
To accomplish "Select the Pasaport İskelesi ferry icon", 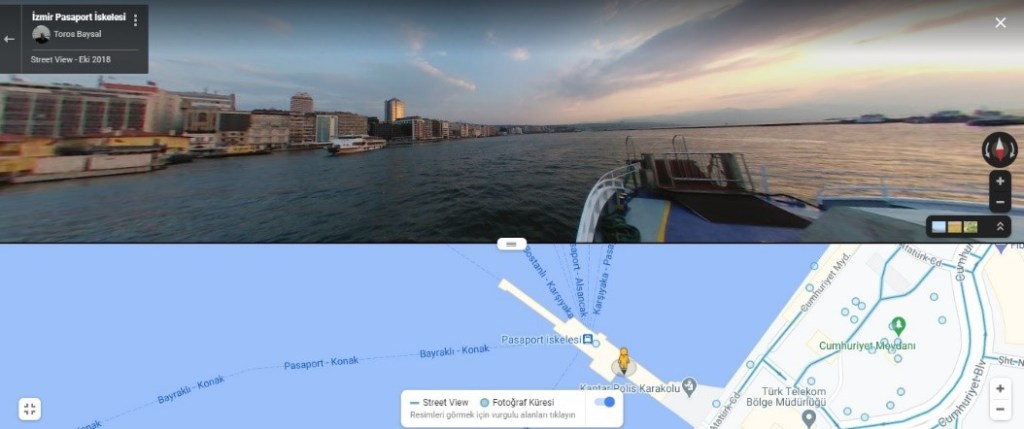I will (588, 339).
